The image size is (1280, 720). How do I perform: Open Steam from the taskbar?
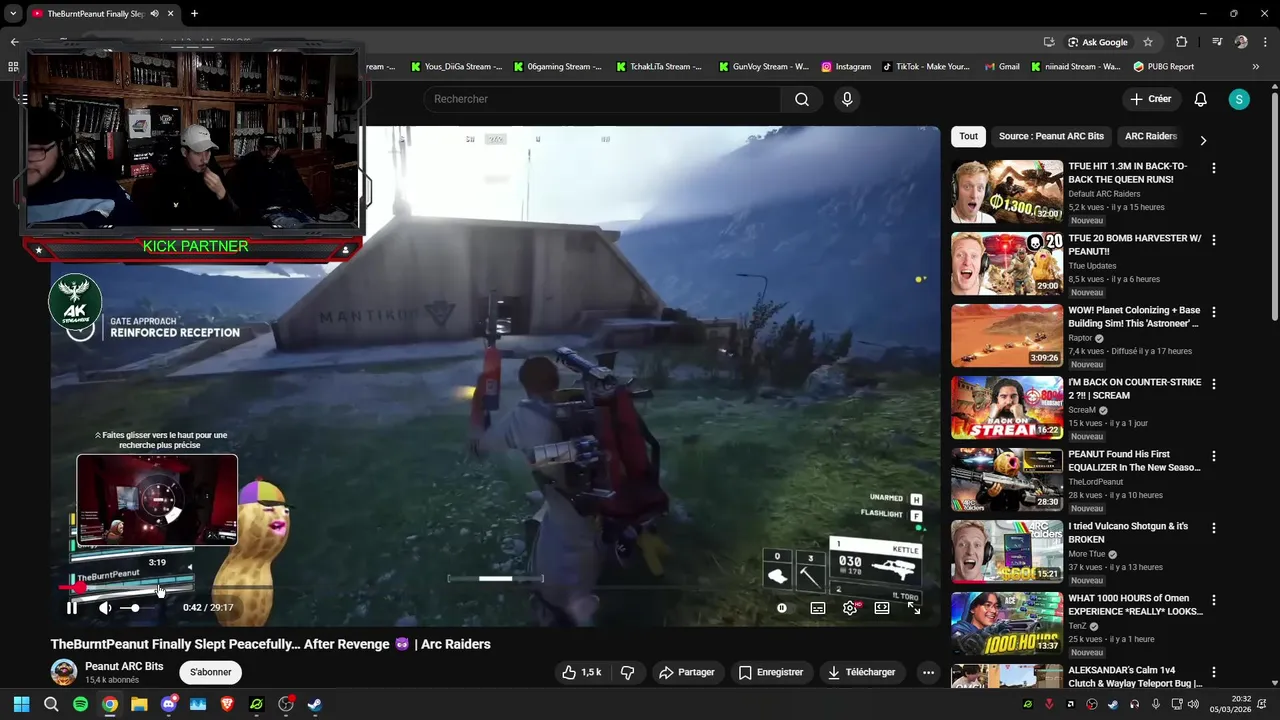point(314,704)
